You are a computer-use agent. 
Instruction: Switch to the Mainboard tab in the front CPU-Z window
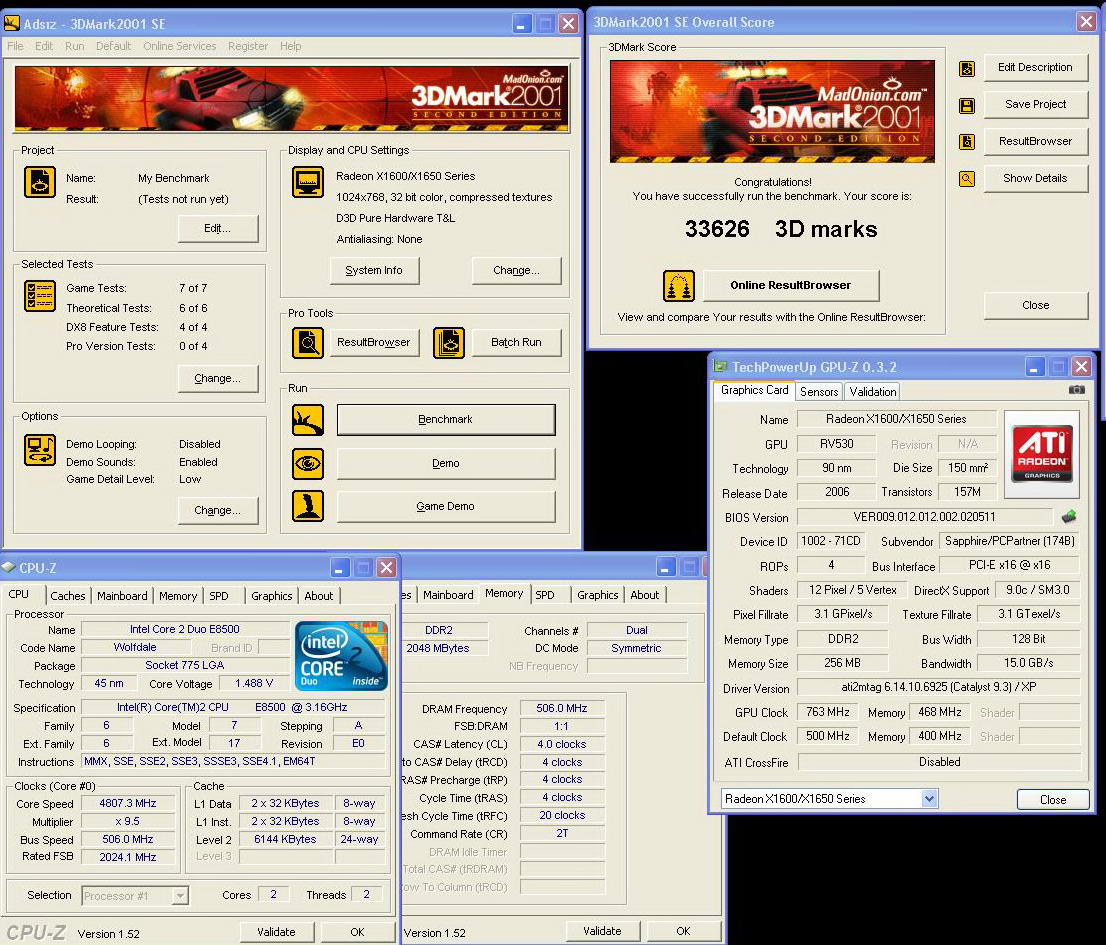click(122, 595)
